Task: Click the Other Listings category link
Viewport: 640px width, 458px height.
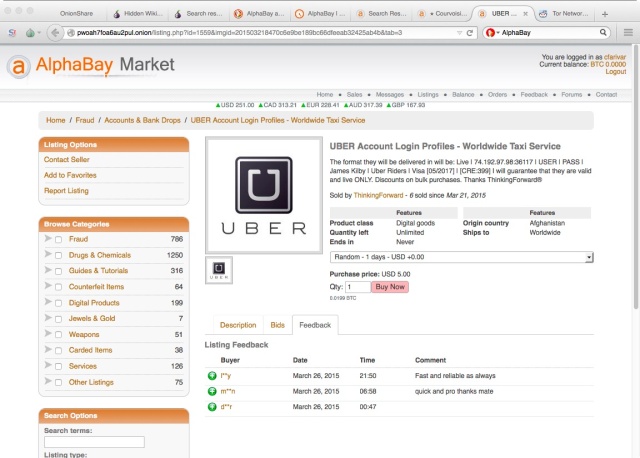Action: click(x=91, y=382)
